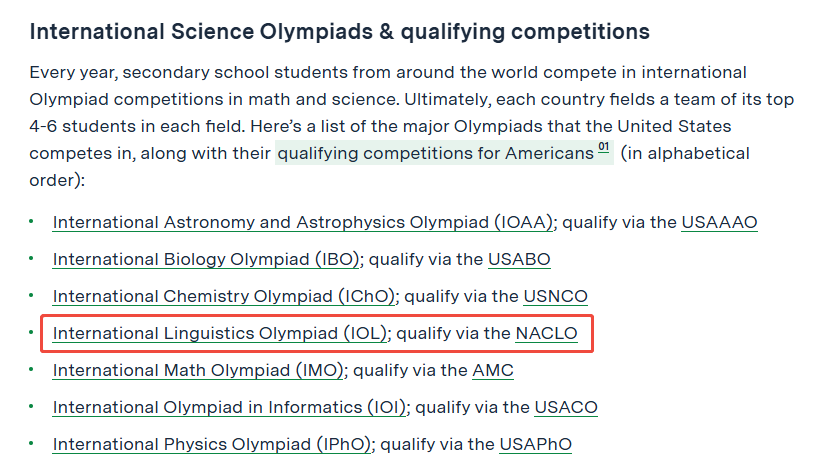Open the International Olympiad in Informatics link
Screen dimensions: 818x475
click(230, 408)
